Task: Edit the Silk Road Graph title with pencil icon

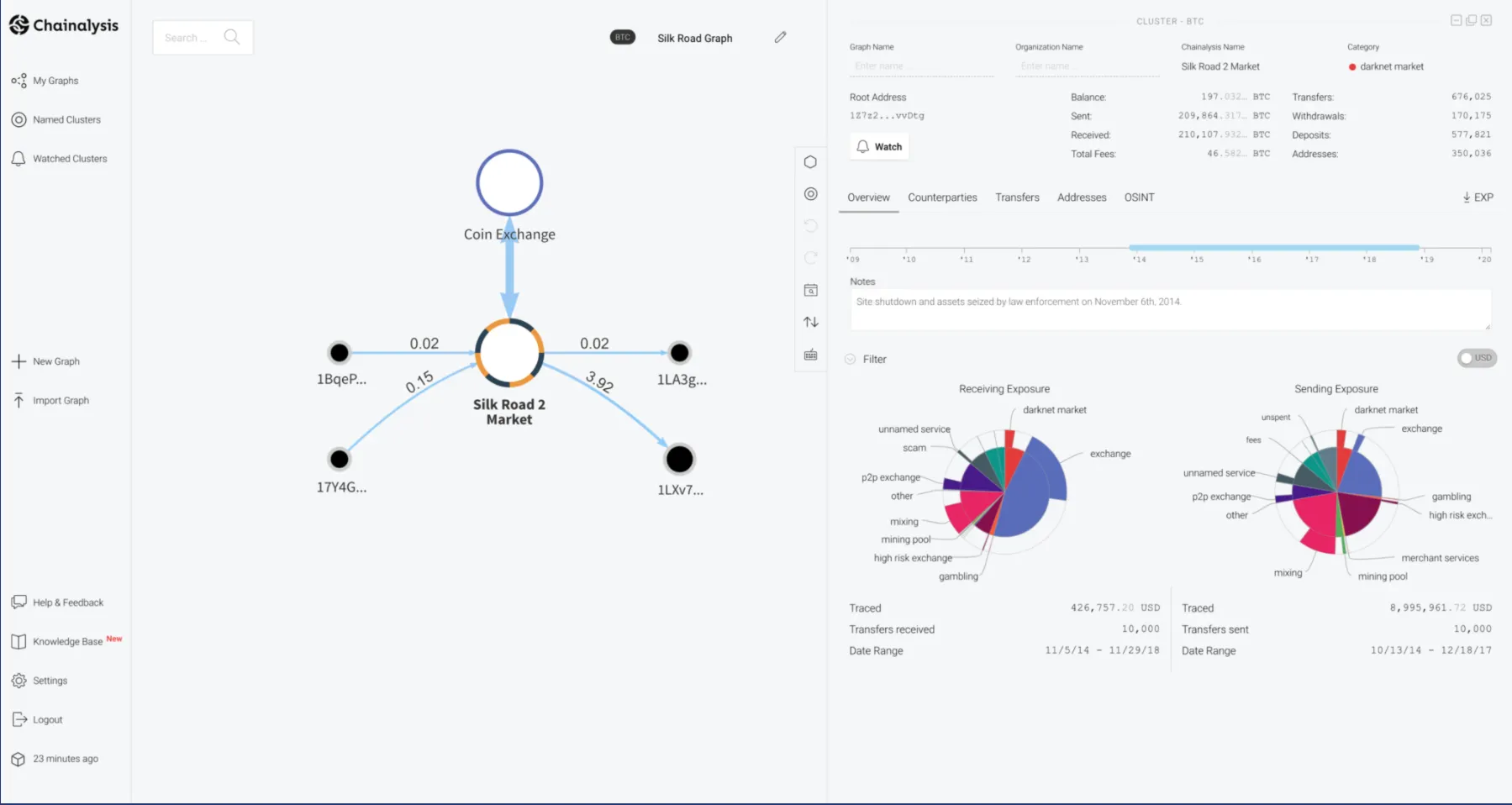Action: pos(780,37)
